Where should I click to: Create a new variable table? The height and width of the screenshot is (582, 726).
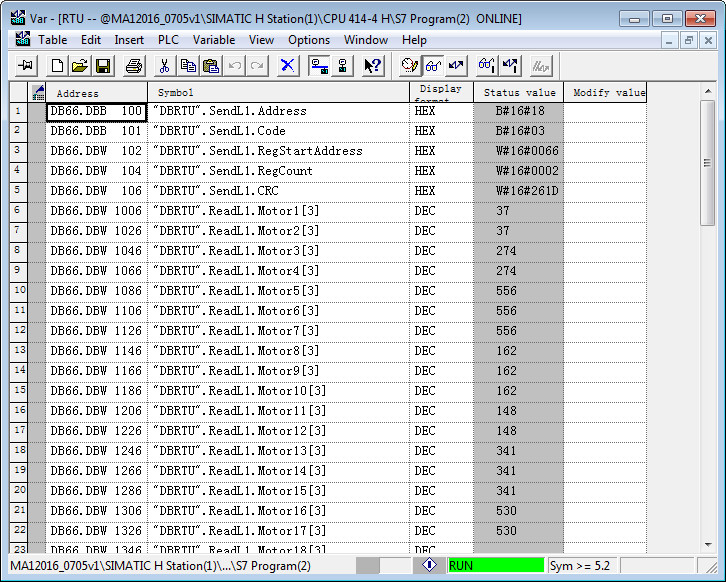(57, 66)
